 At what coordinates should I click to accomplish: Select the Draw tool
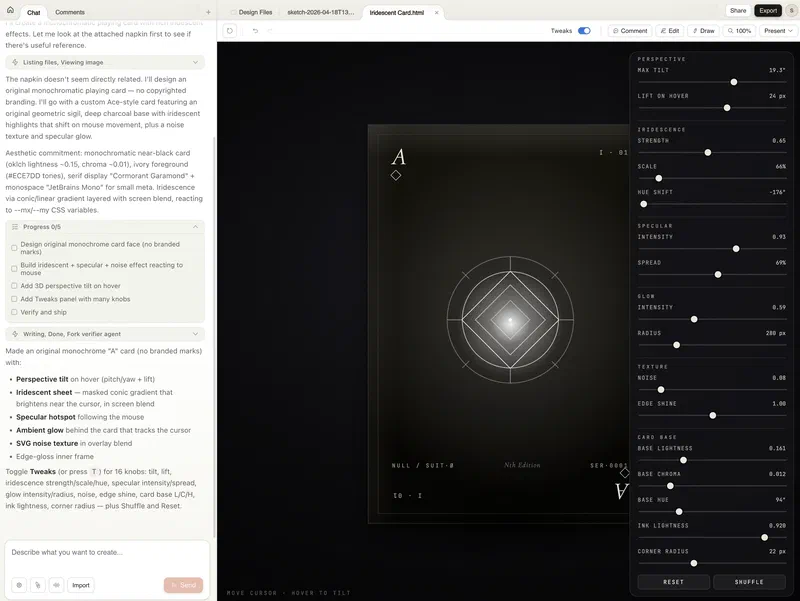[704, 31]
